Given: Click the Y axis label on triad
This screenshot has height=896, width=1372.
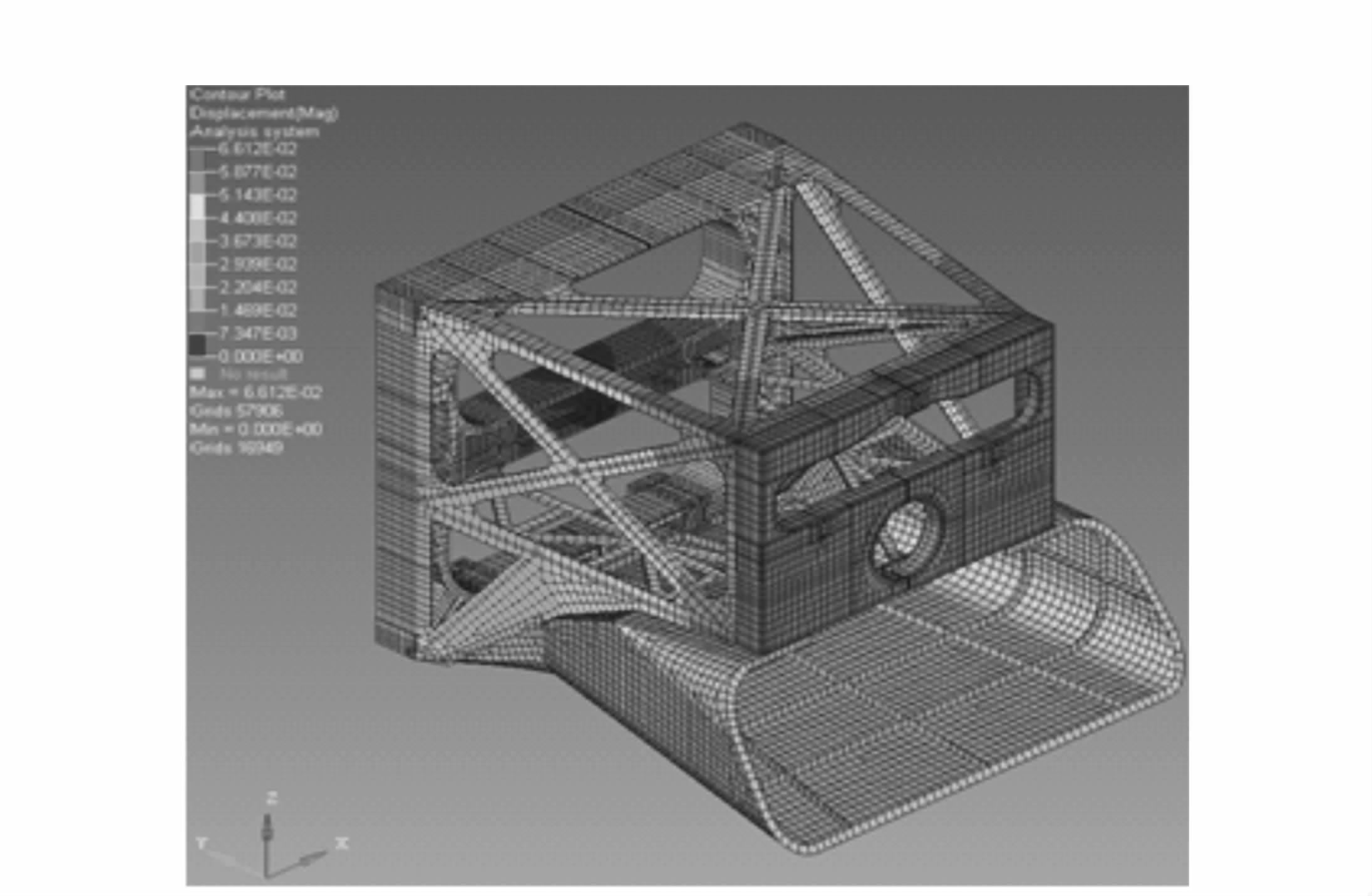Looking at the screenshot, I should click(202, 843).
